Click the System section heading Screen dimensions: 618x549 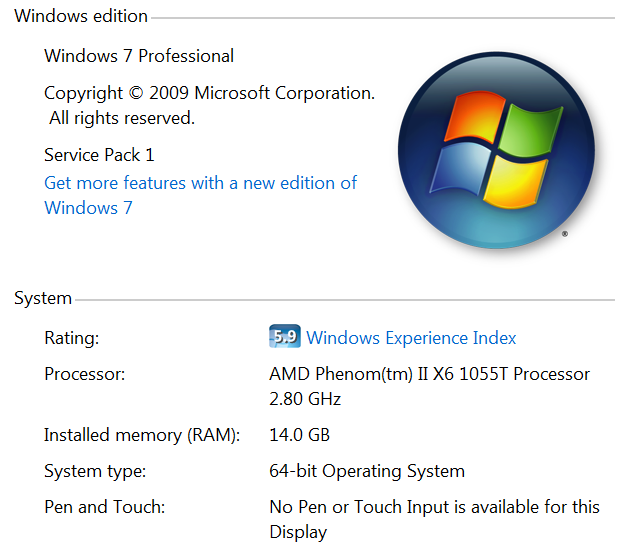(43, 298)
